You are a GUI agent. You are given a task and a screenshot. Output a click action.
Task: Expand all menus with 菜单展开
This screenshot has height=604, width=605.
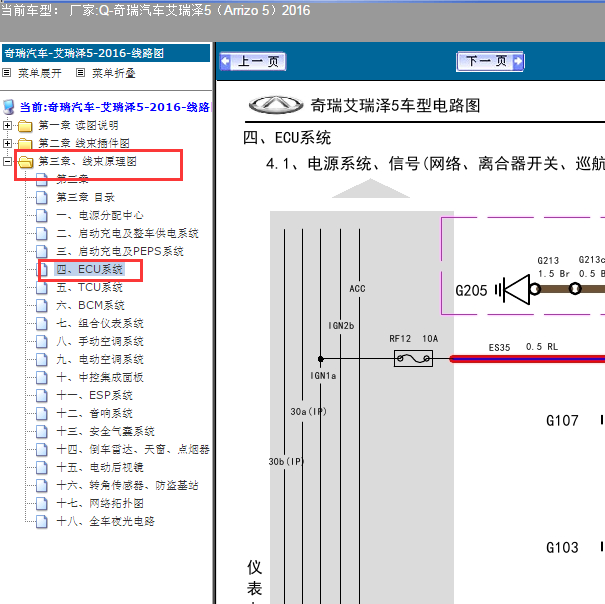click(x=39, y=73)
